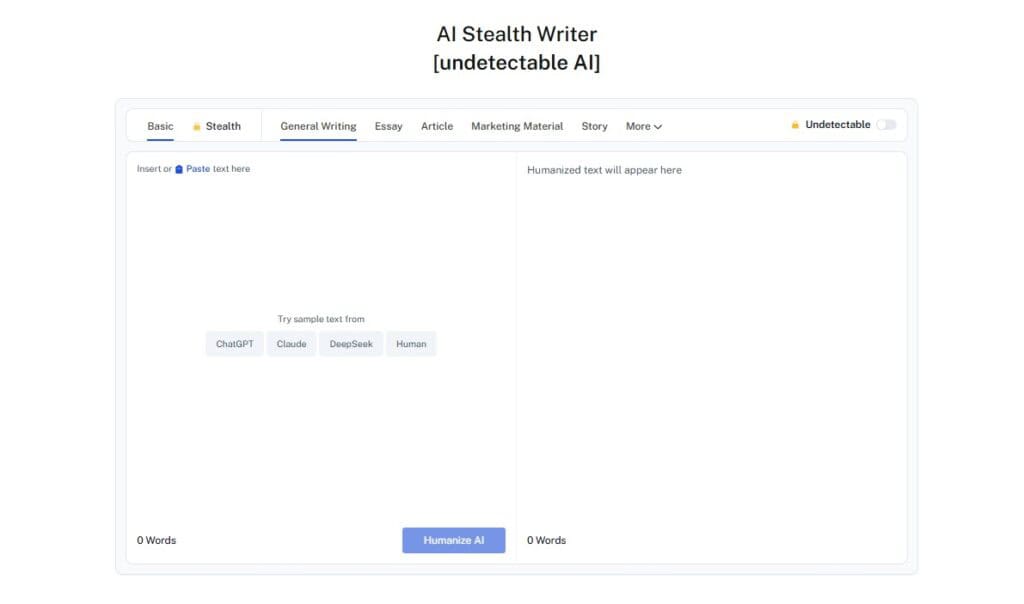Select the General Writing tab
This screenshot has height=604, width=1024.
pyautogui.click(x=318, y=127)
